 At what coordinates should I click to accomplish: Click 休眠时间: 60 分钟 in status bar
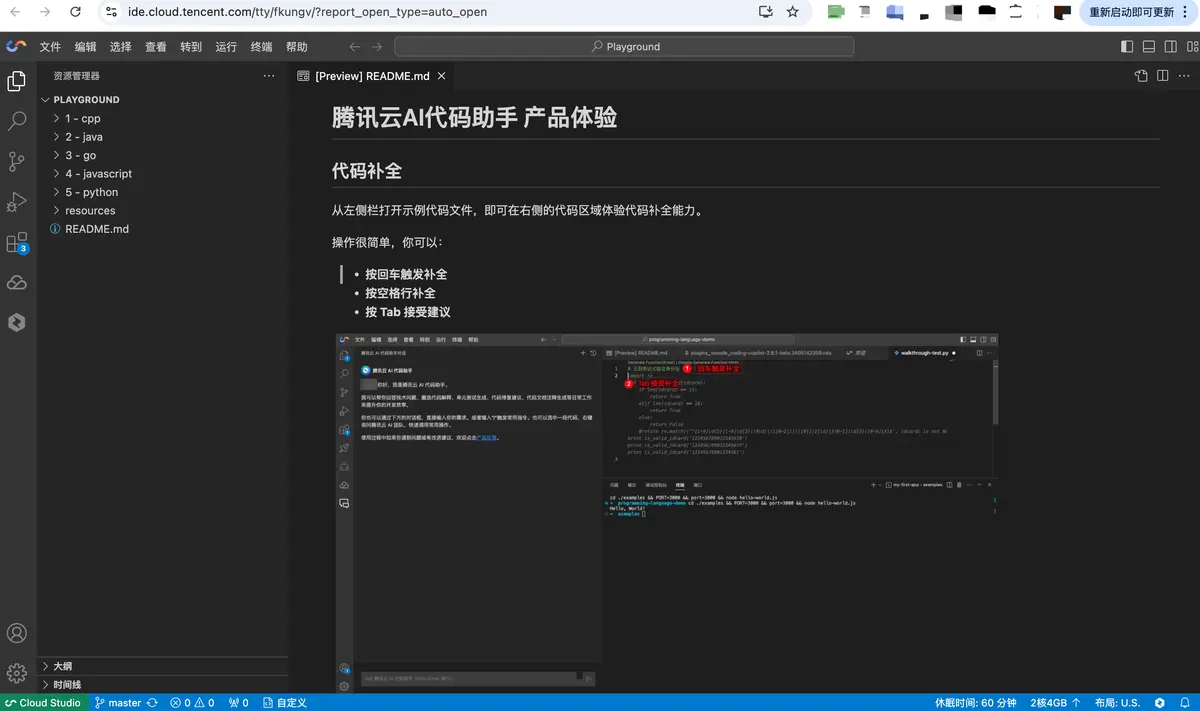(975, 703)
